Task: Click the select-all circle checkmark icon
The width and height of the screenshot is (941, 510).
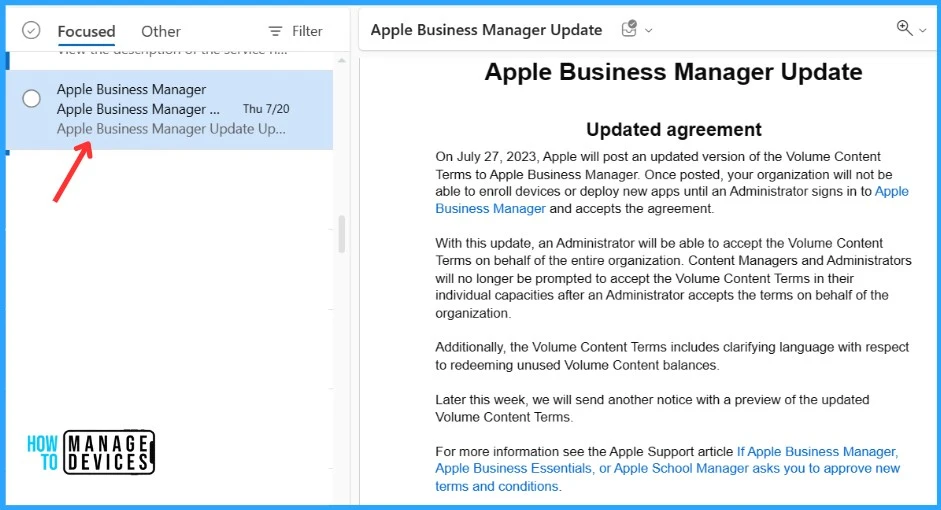Action: pos(31,30)
